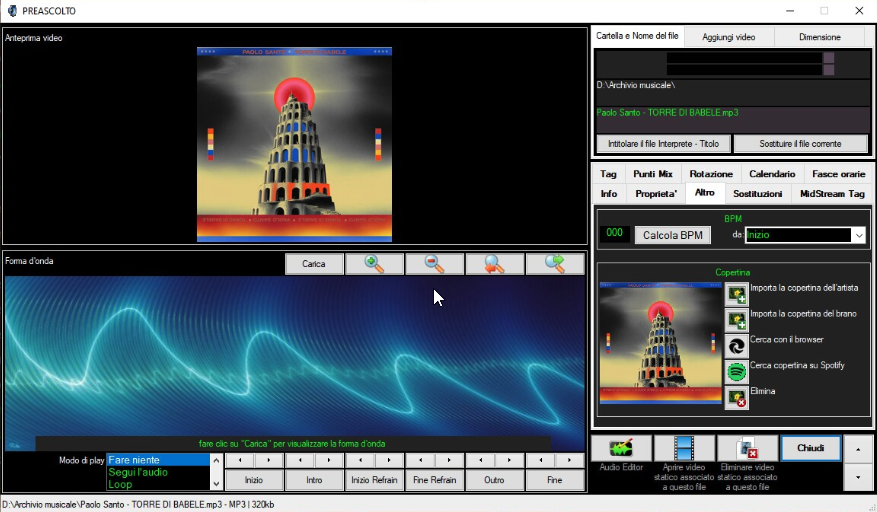Image resolution: width=877 pixels, height=512 pixels.
Task: Open the Info tab
Action: tap(609, 194)
